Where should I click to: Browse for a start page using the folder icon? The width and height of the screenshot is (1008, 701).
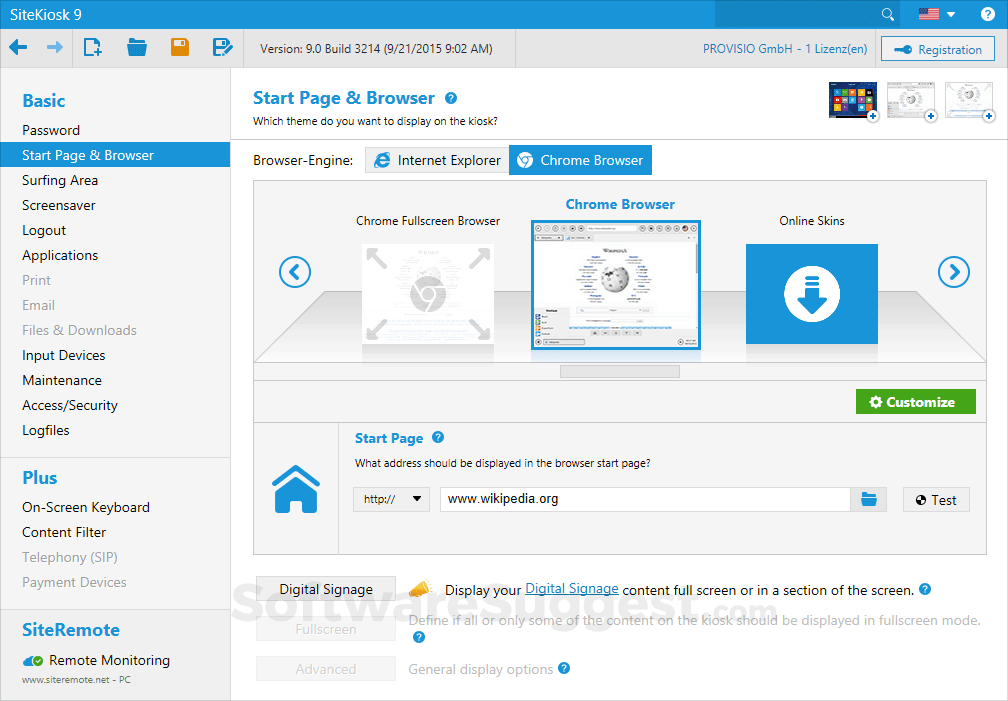(x=868, y=498)
